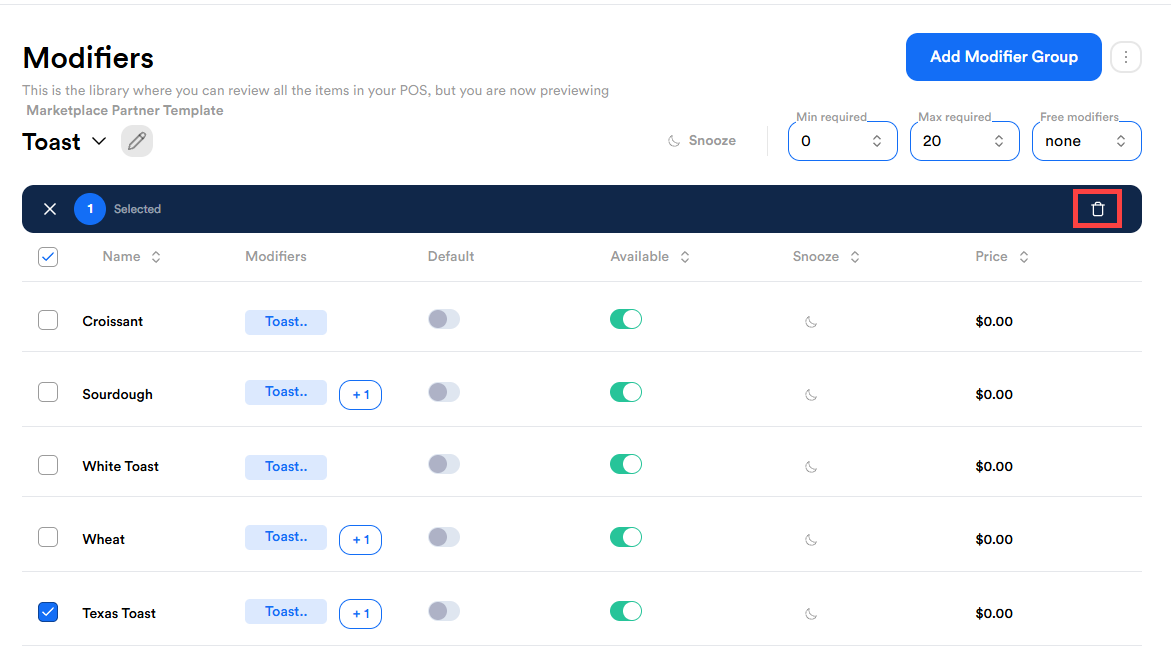Expand the Toast modifier group dropdown

tap(98, 141)
